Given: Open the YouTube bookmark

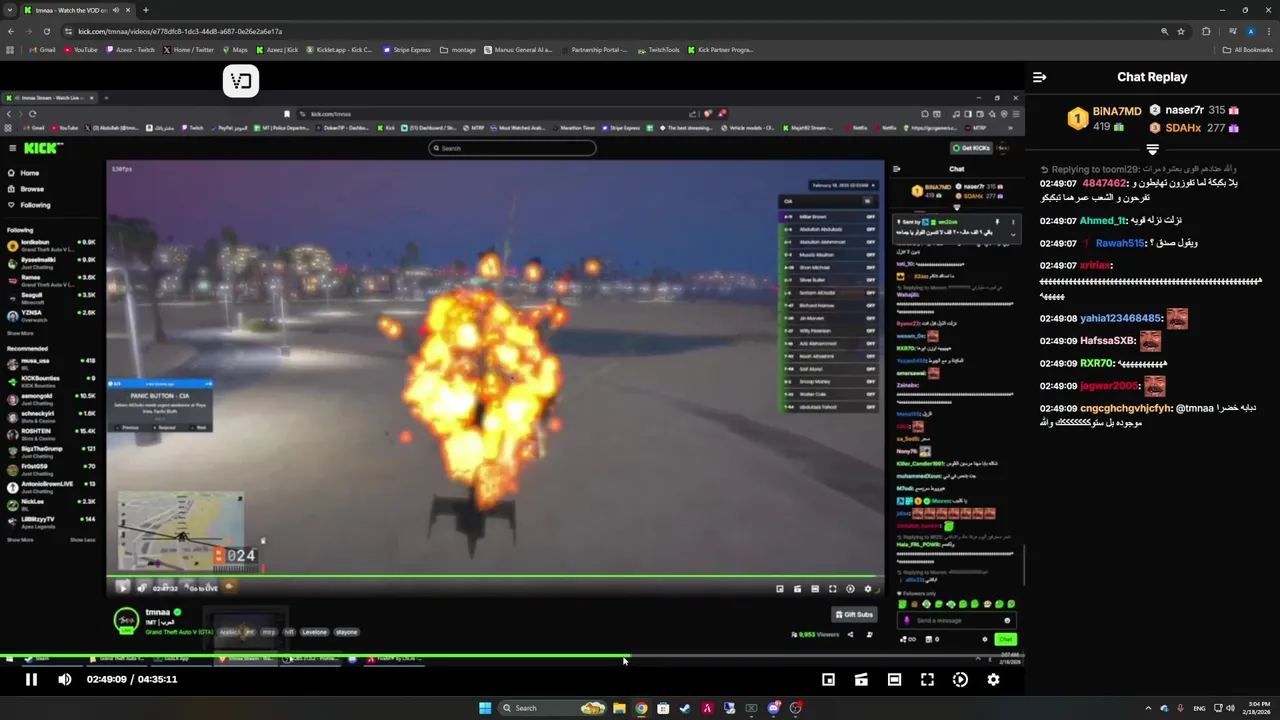Looking at the screenshot, I should tap(80, 49).
